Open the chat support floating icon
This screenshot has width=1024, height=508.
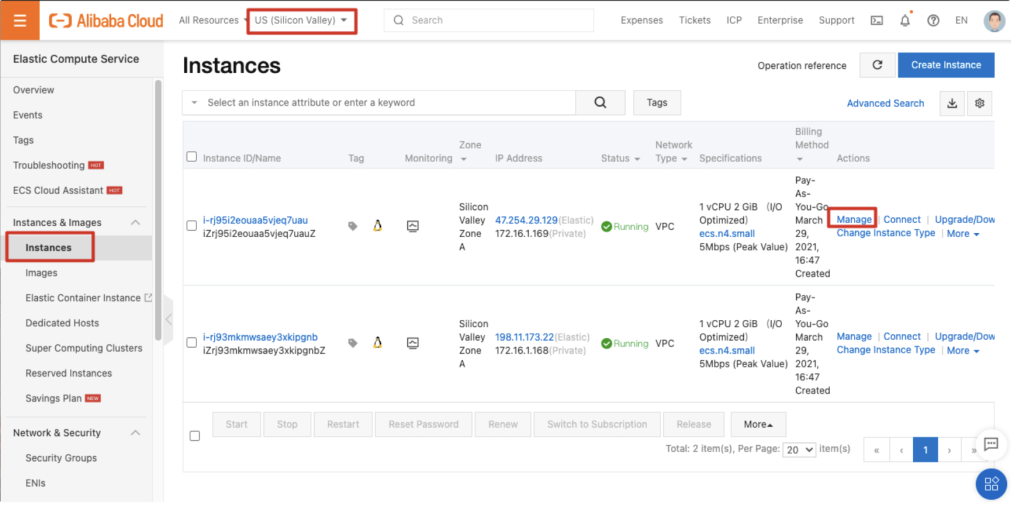991,445
